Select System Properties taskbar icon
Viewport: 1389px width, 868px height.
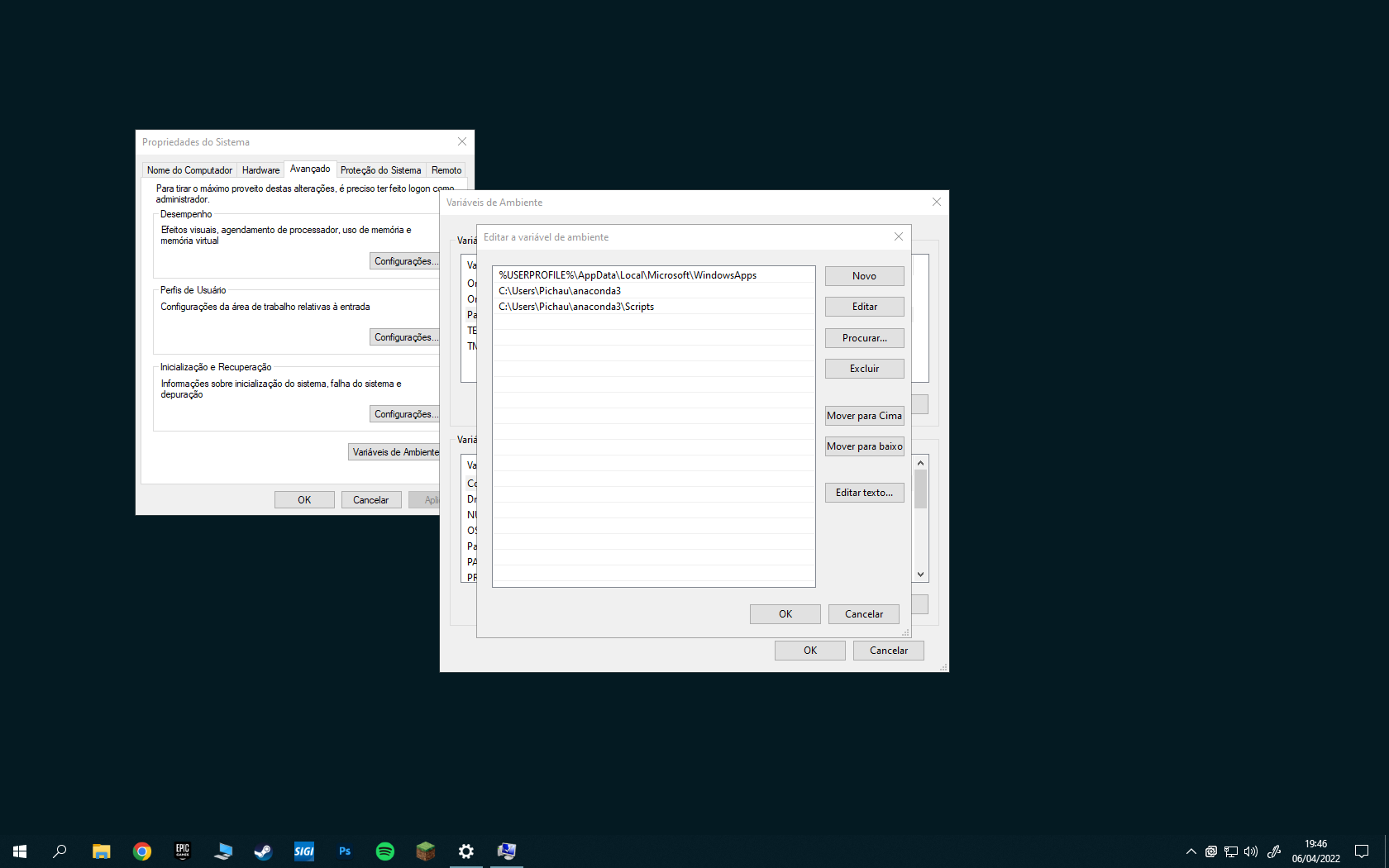pos(507,851)
